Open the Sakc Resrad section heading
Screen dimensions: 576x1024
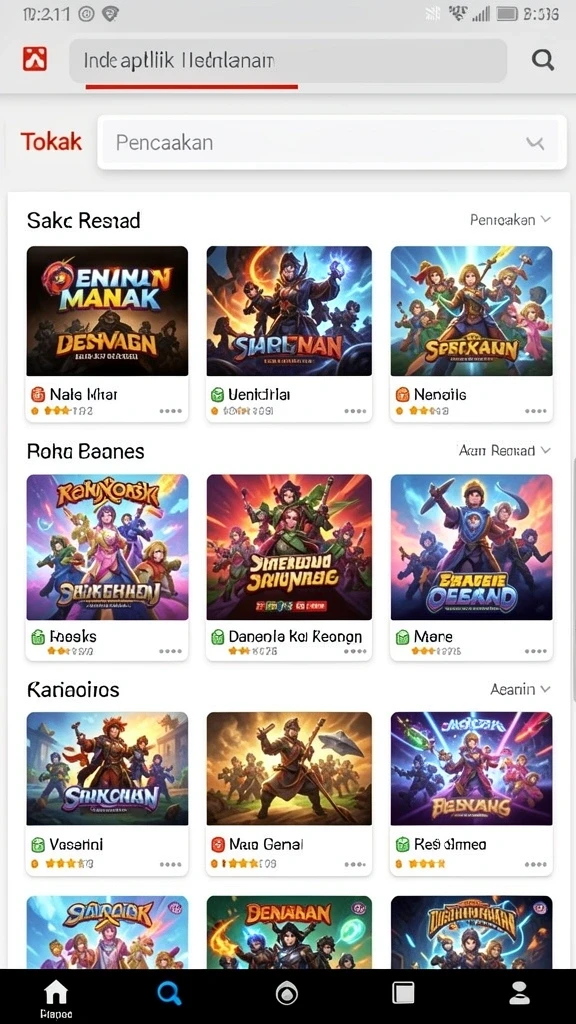click(x=84, y=221)
